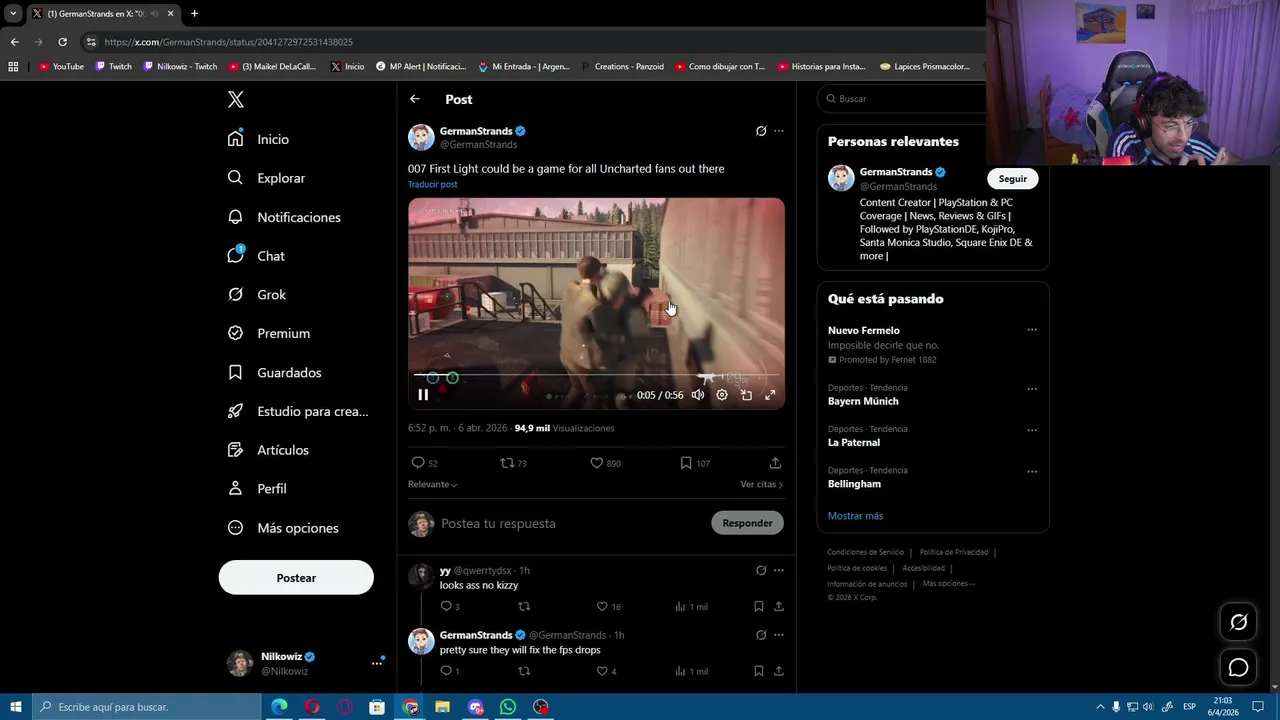Click Ver citas link
Viewport: 1280px width, 720px height.
(x=761, y=484)
